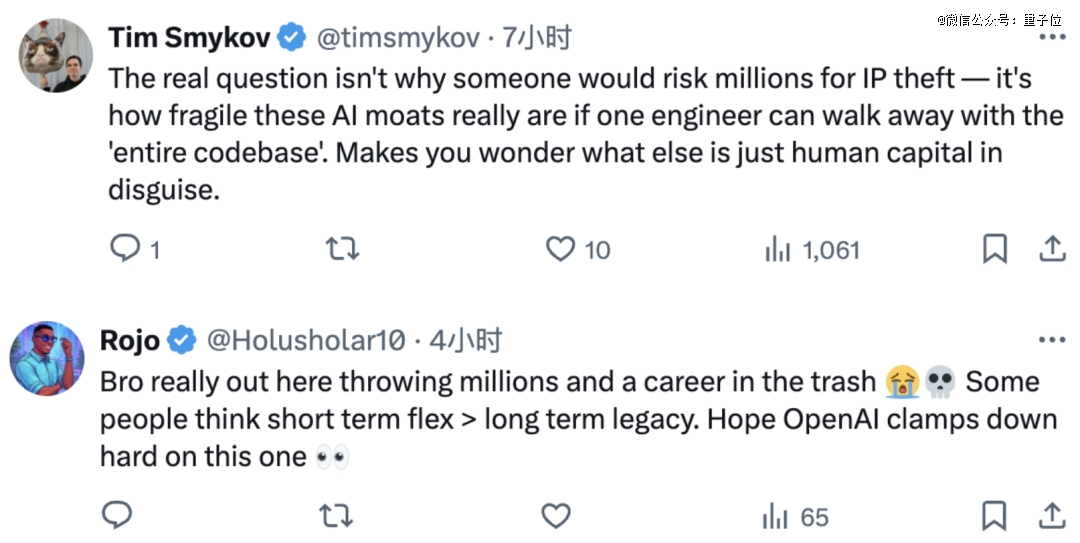
Task: Click Tim Smykov display name
Action: click(x=190, y=38)
